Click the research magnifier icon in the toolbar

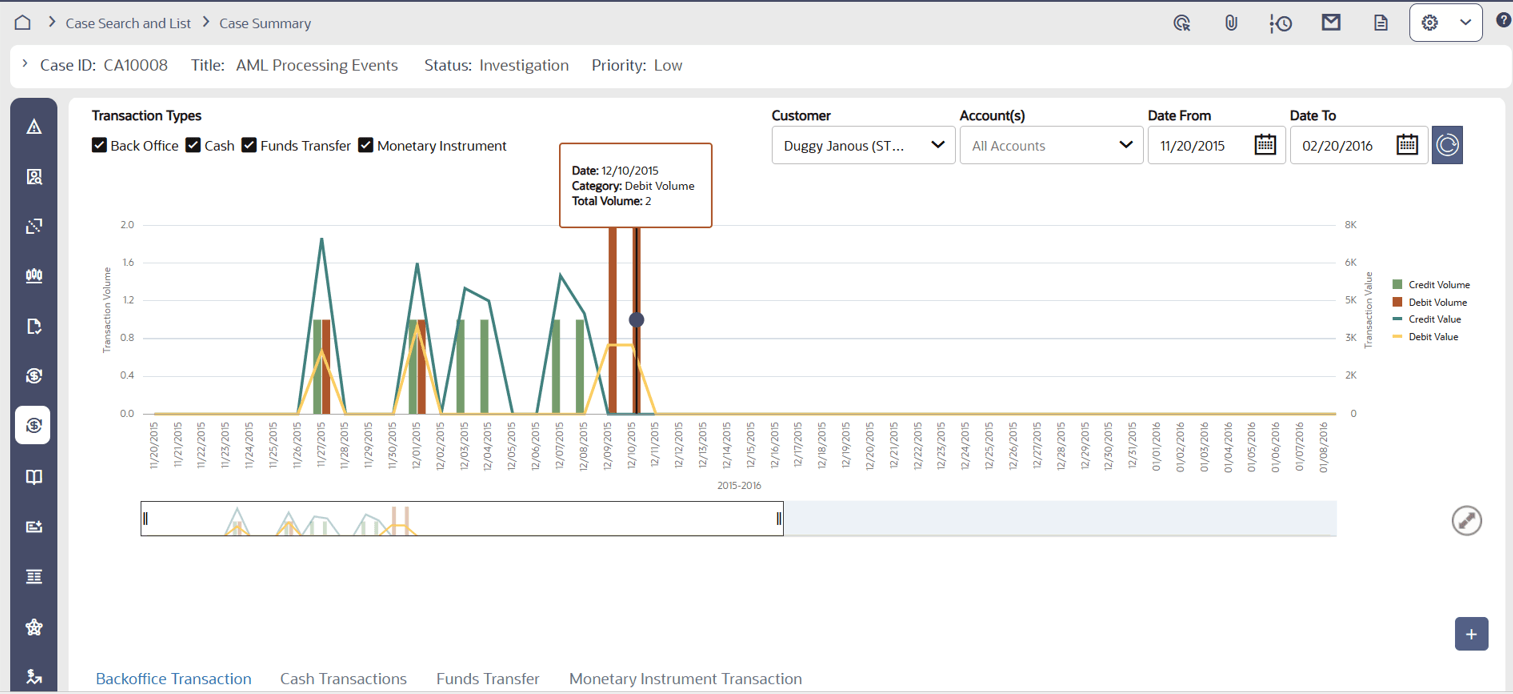click(1182, 21)
